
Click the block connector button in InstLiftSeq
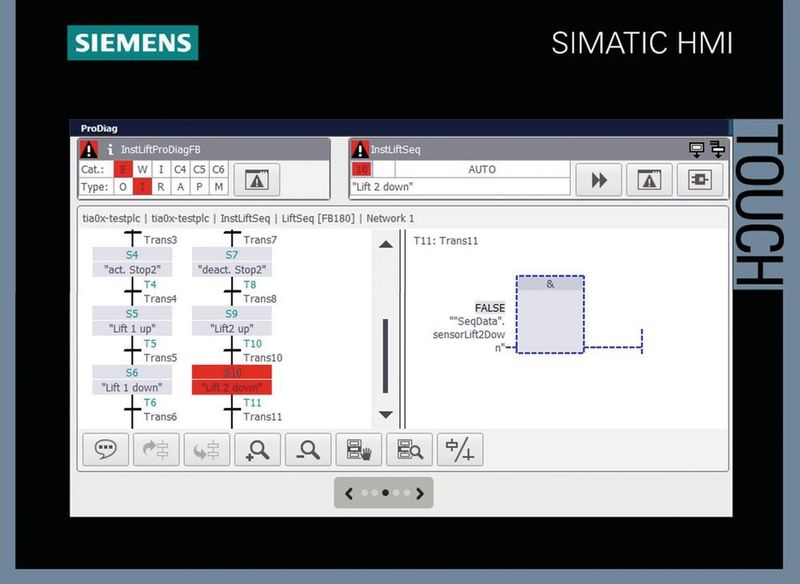tap(699, 180)
